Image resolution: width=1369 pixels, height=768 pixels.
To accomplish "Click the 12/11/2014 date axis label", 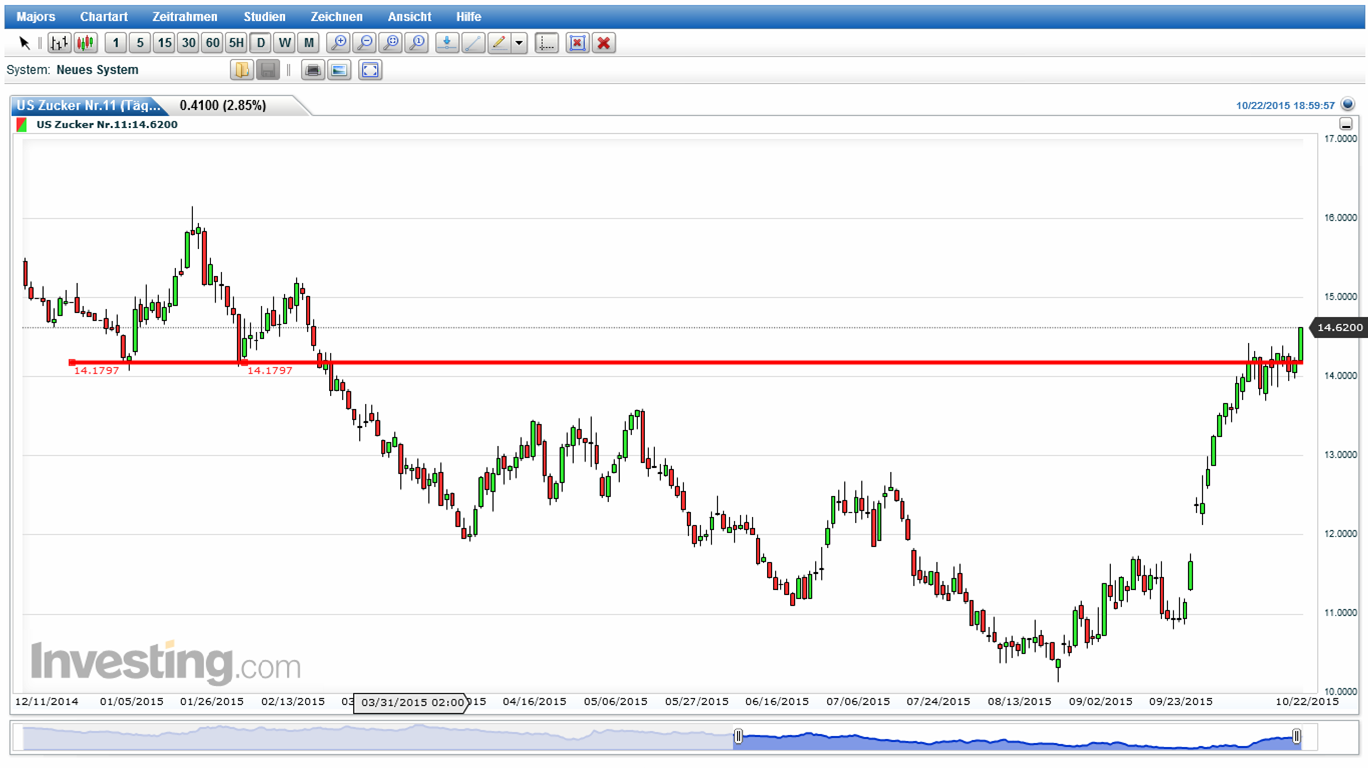I will point(47,702).
